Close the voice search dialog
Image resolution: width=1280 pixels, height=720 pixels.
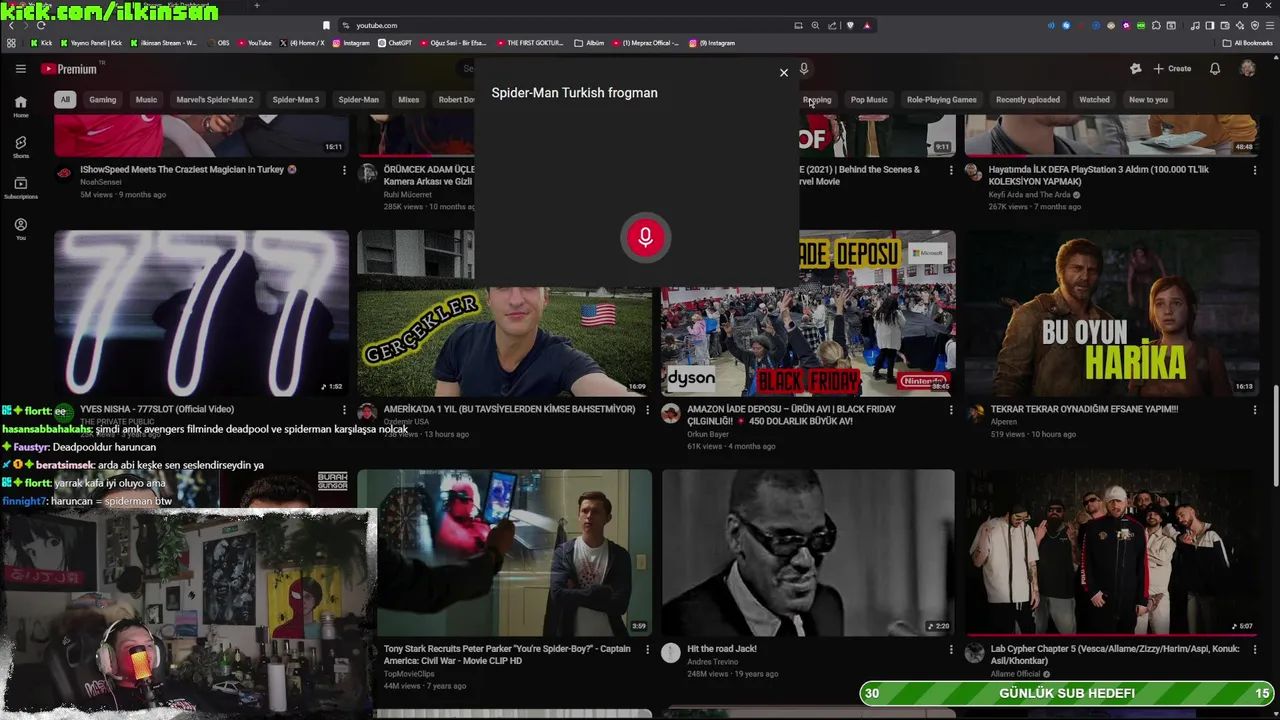tap(784, 72)
